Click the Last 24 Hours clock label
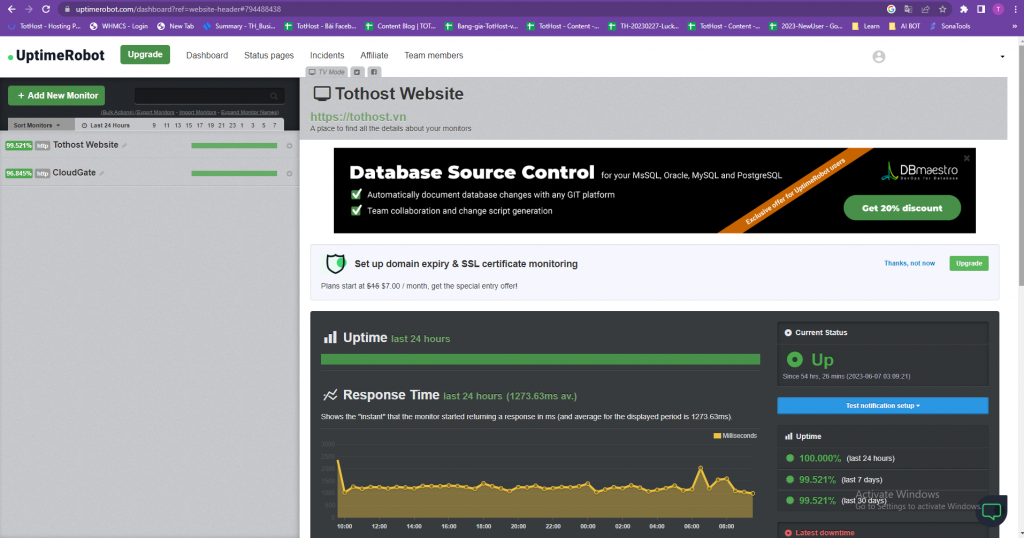 106,125
